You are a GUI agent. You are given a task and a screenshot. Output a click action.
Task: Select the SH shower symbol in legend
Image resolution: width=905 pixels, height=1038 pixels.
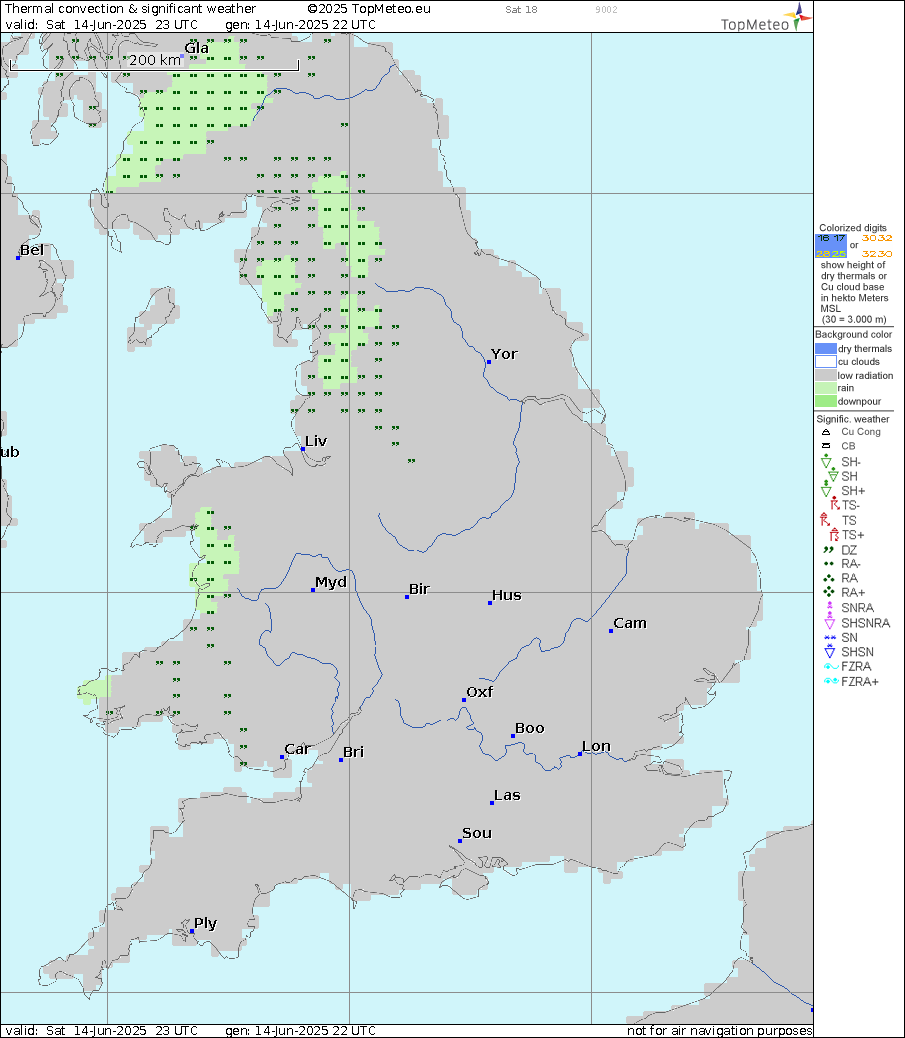[832, 475]
